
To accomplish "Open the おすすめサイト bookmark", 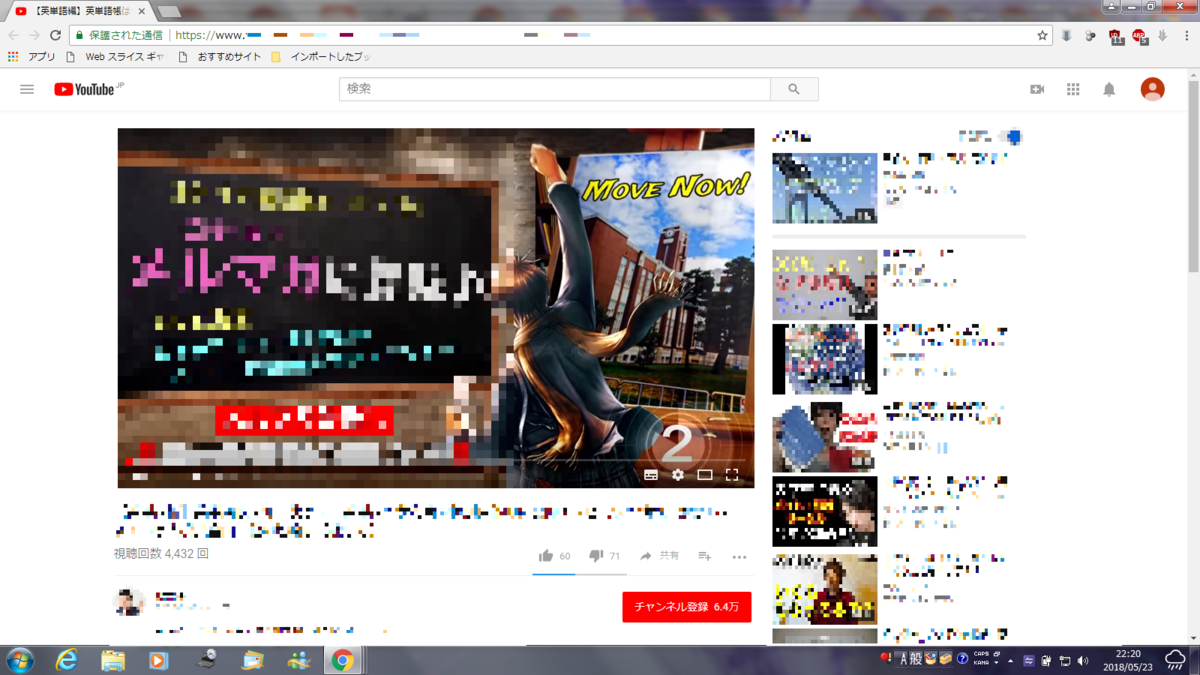I will point(220,57).
